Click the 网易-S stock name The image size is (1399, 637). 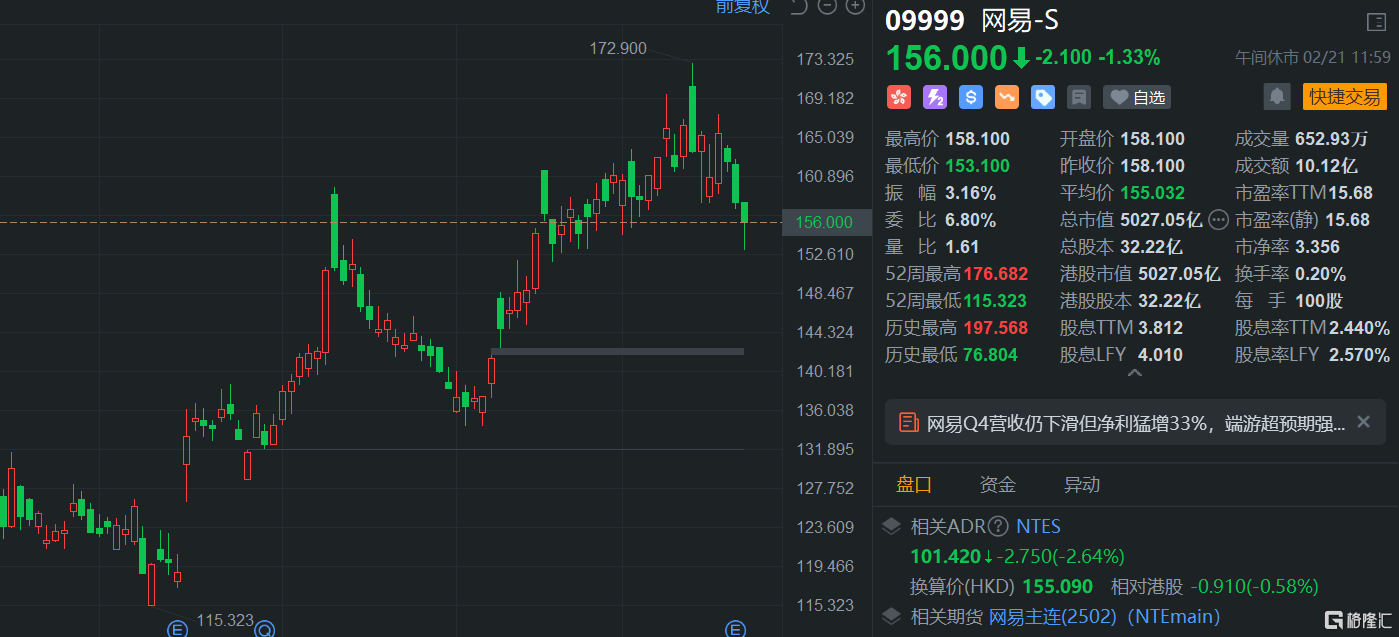(1020, 21)
